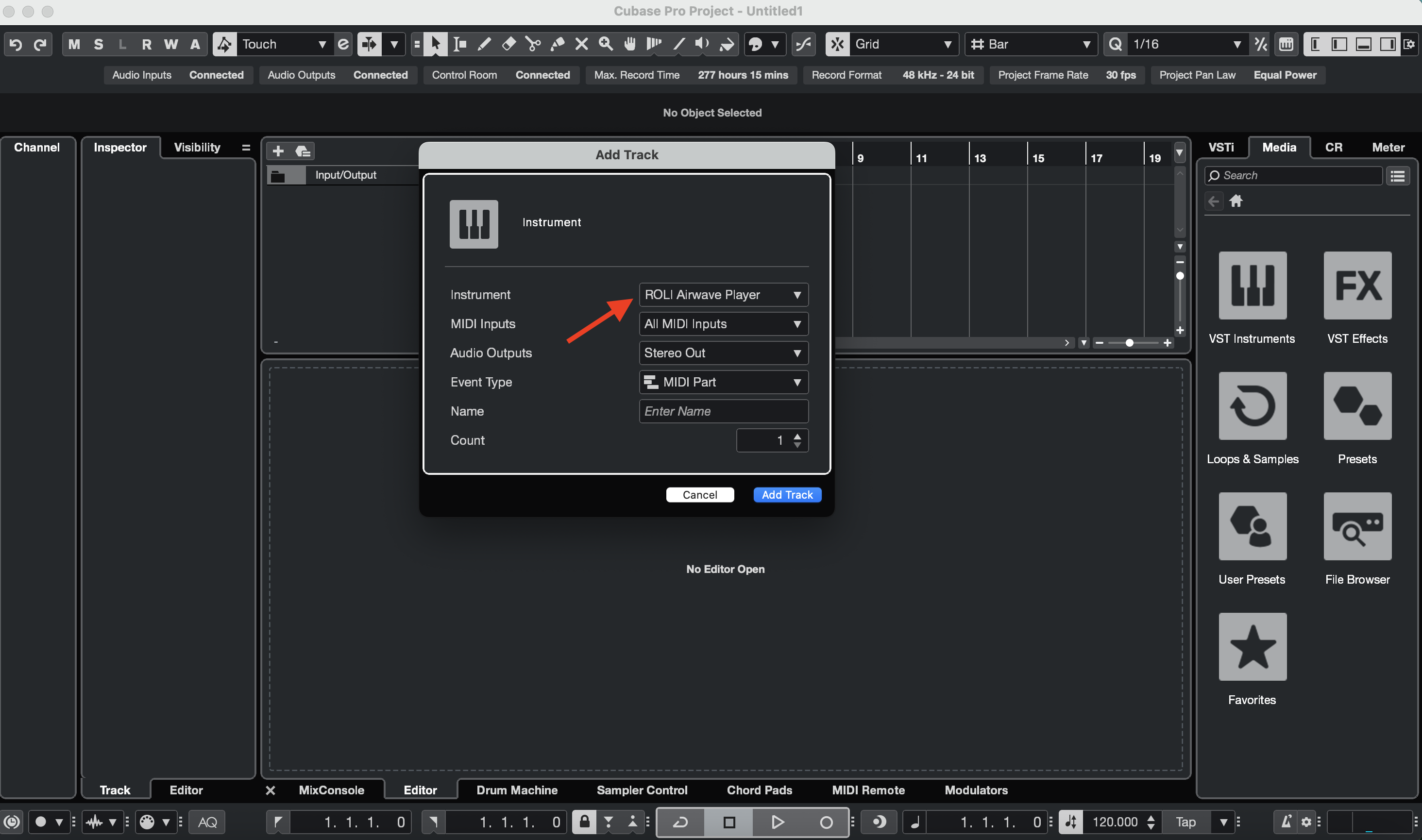Open File Browser in Media rack
1422x840 pixels.
[x=1356, y=526]
